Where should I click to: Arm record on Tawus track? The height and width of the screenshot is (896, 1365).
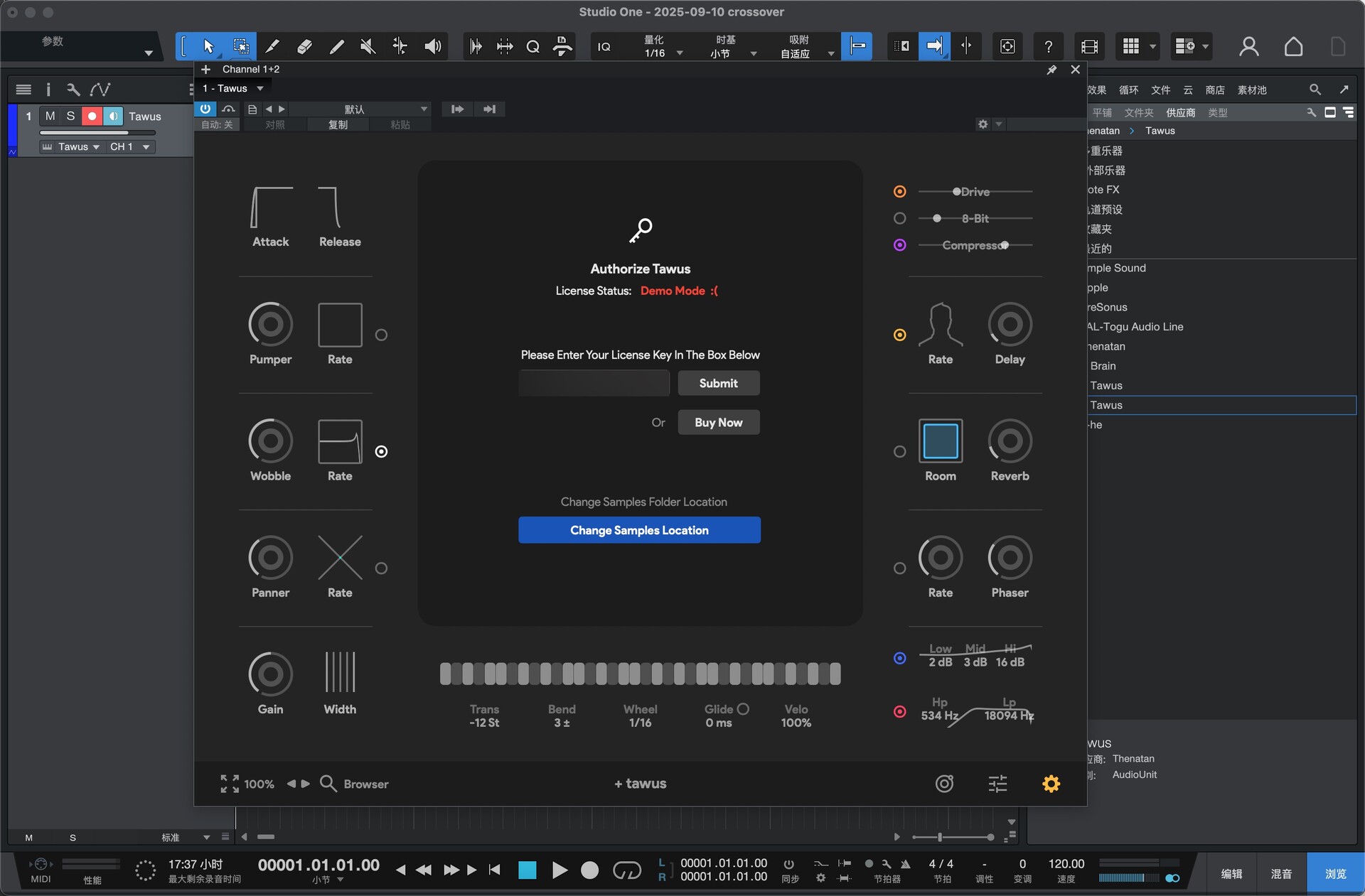tap(92, 116)
